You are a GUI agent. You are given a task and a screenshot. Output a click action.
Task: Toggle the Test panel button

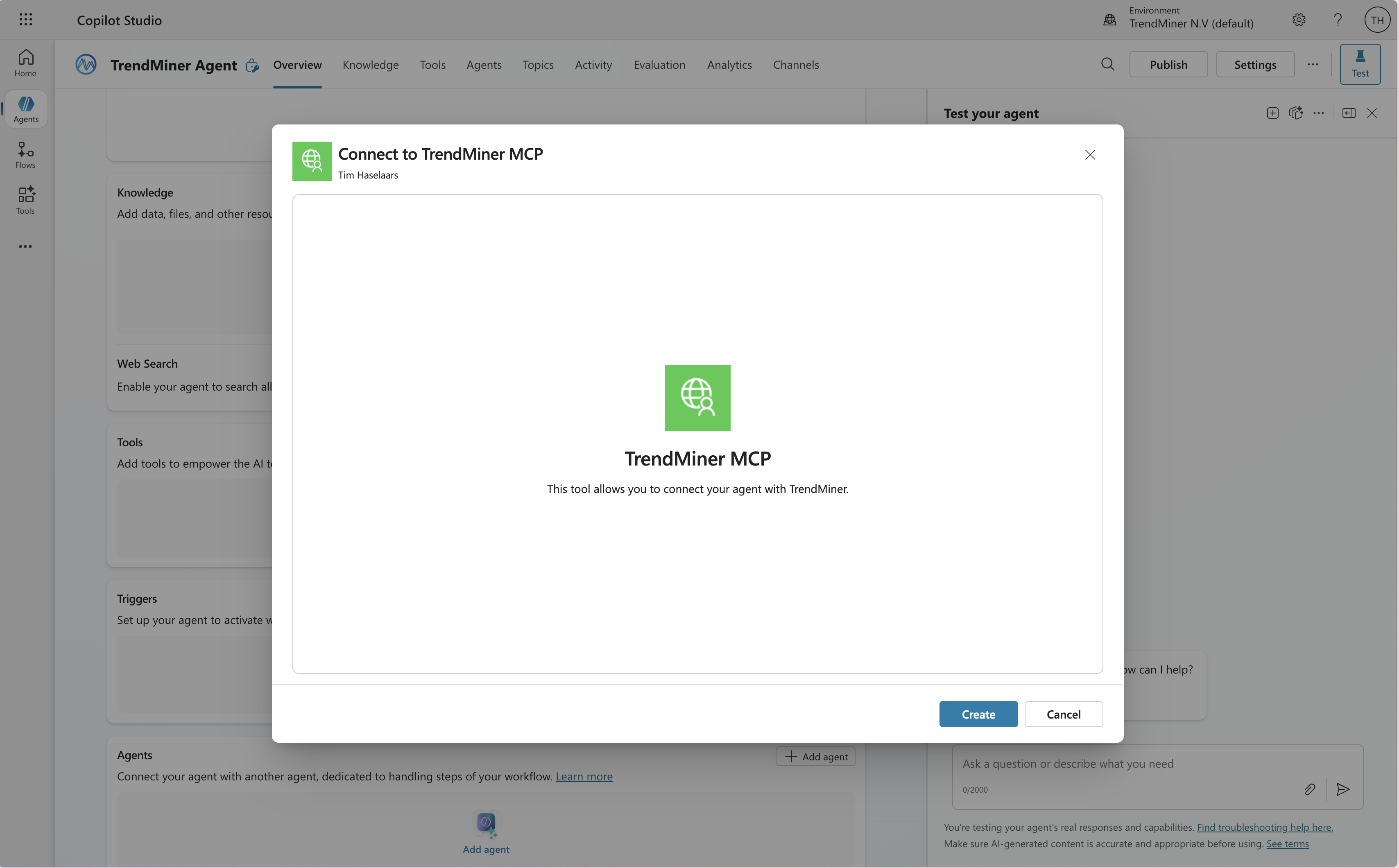[1360, 64]
